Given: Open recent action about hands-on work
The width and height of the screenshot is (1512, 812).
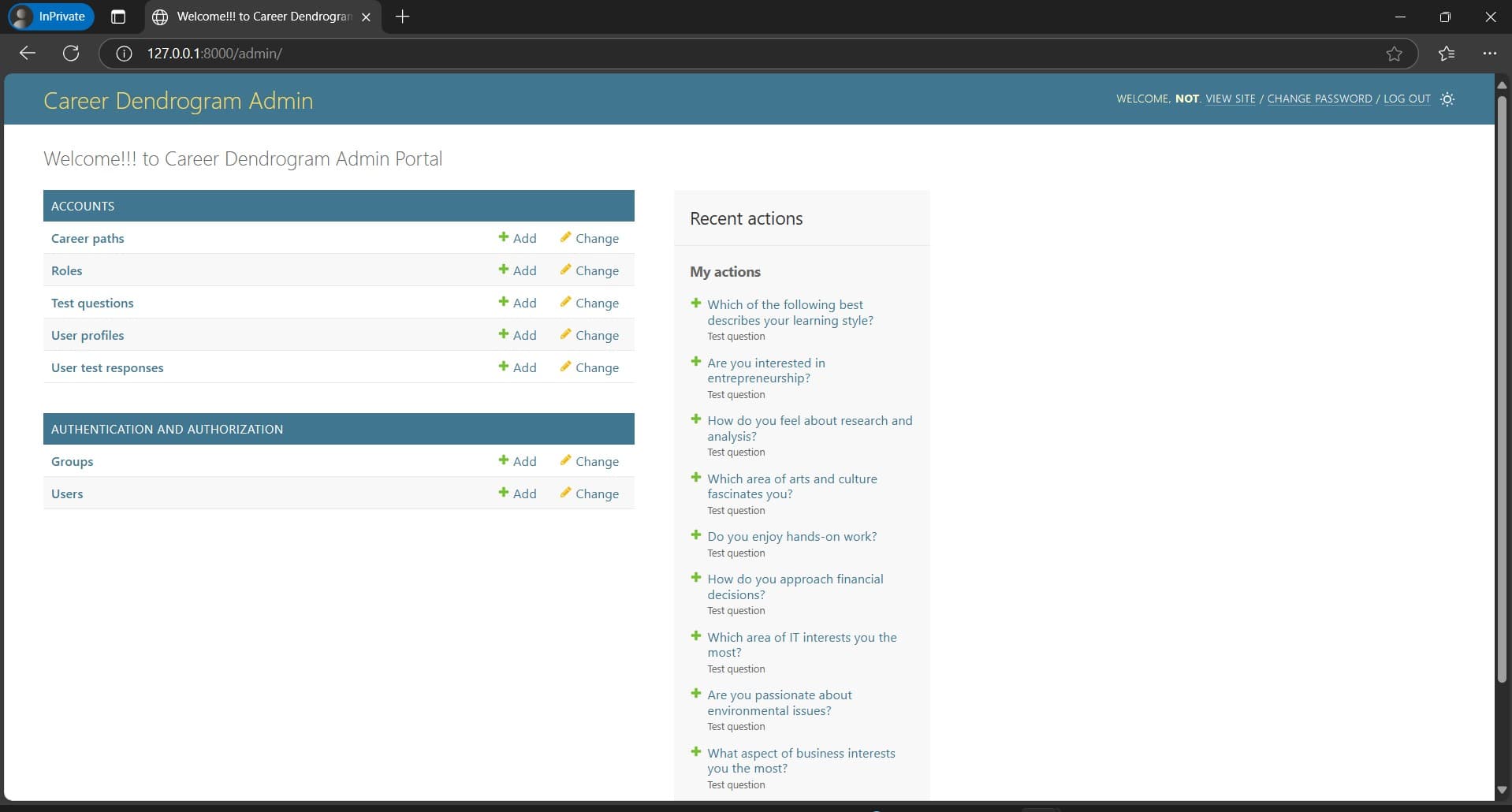Looking at the screenshot, I should (x=792, y=536).
